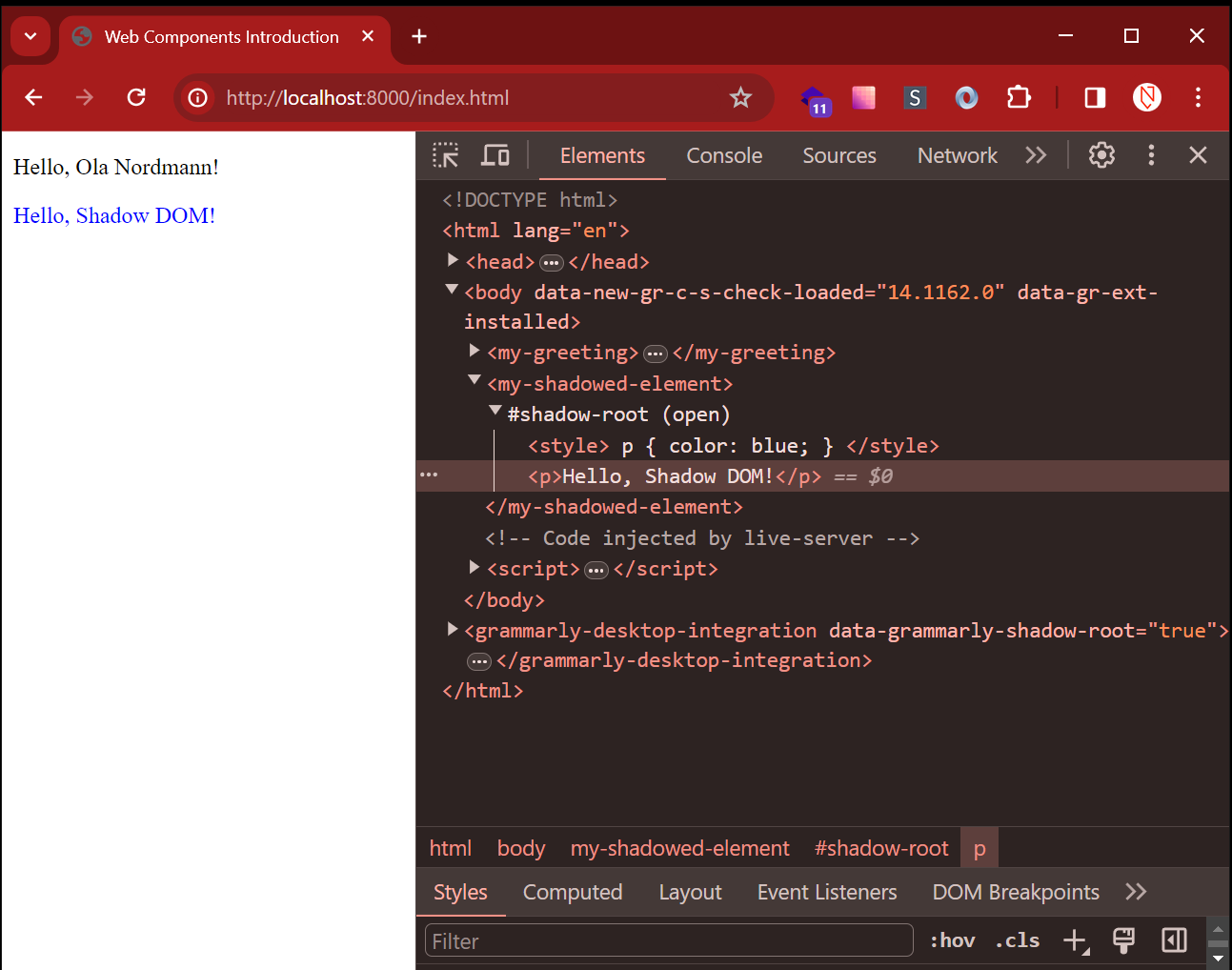
Task: Add new style rule plus icon
Action: [1076, 940]
